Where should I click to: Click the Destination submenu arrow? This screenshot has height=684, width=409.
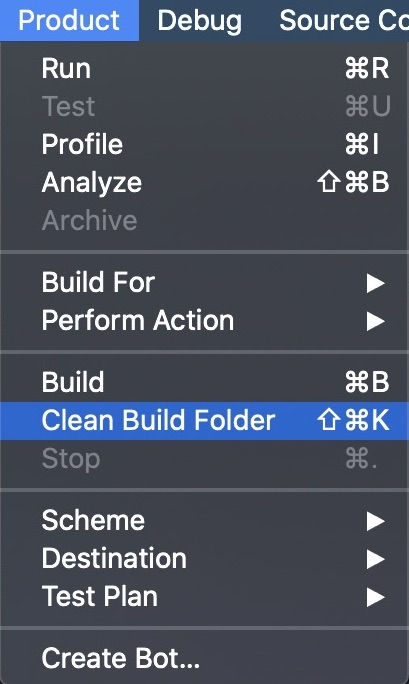coord(375,560)
